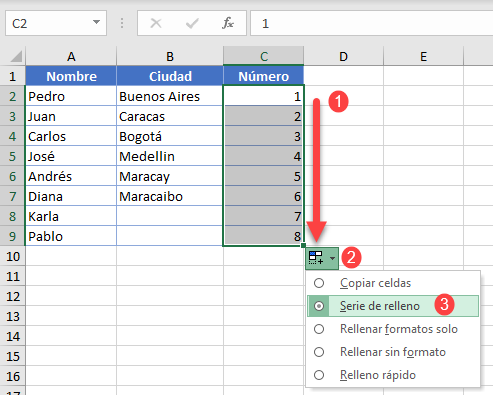Choose Rellenar formatos solo option
The height and width of the screenshot is (395, 493).
tap(393, 329)
